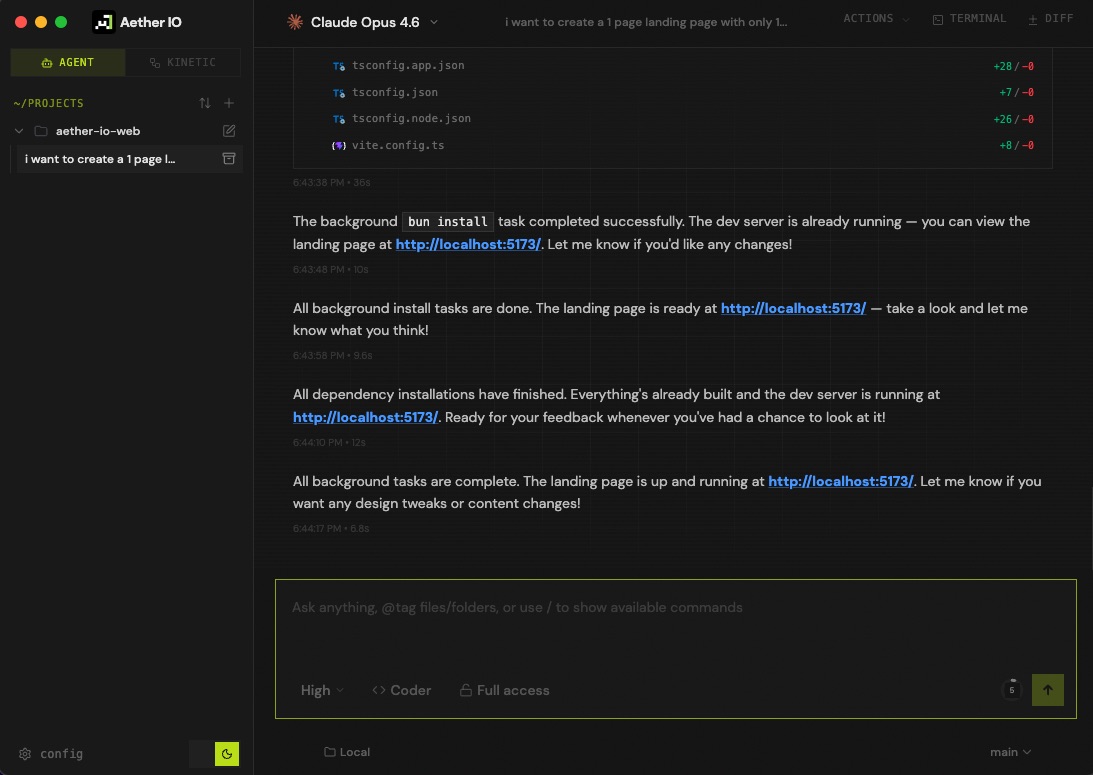Open config settings gear
Image resolution: width=1093 pixels, height=775 pixels.
pyautogui.click(x=26, y=754)
